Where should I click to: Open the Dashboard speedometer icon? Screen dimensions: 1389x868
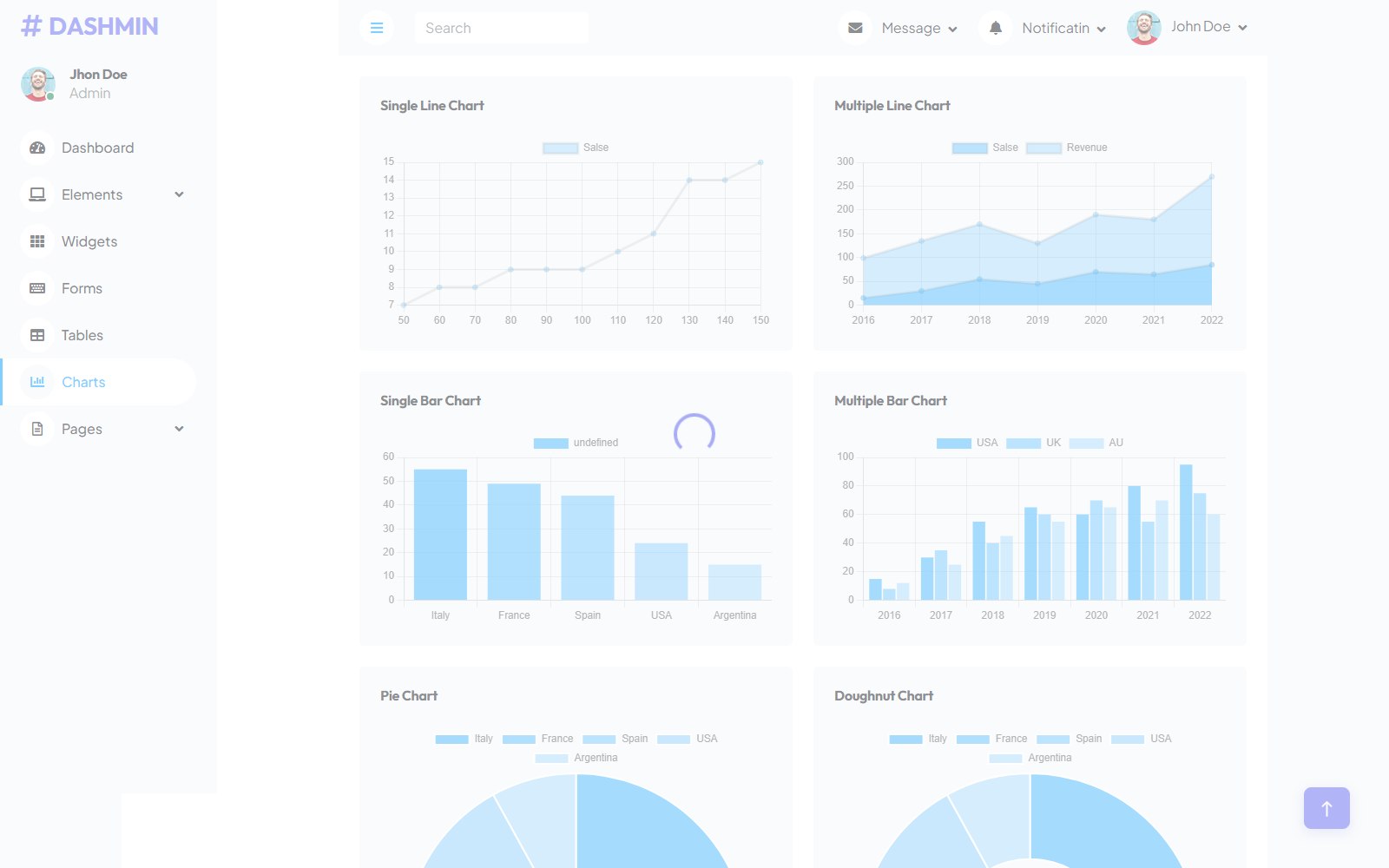37,148
